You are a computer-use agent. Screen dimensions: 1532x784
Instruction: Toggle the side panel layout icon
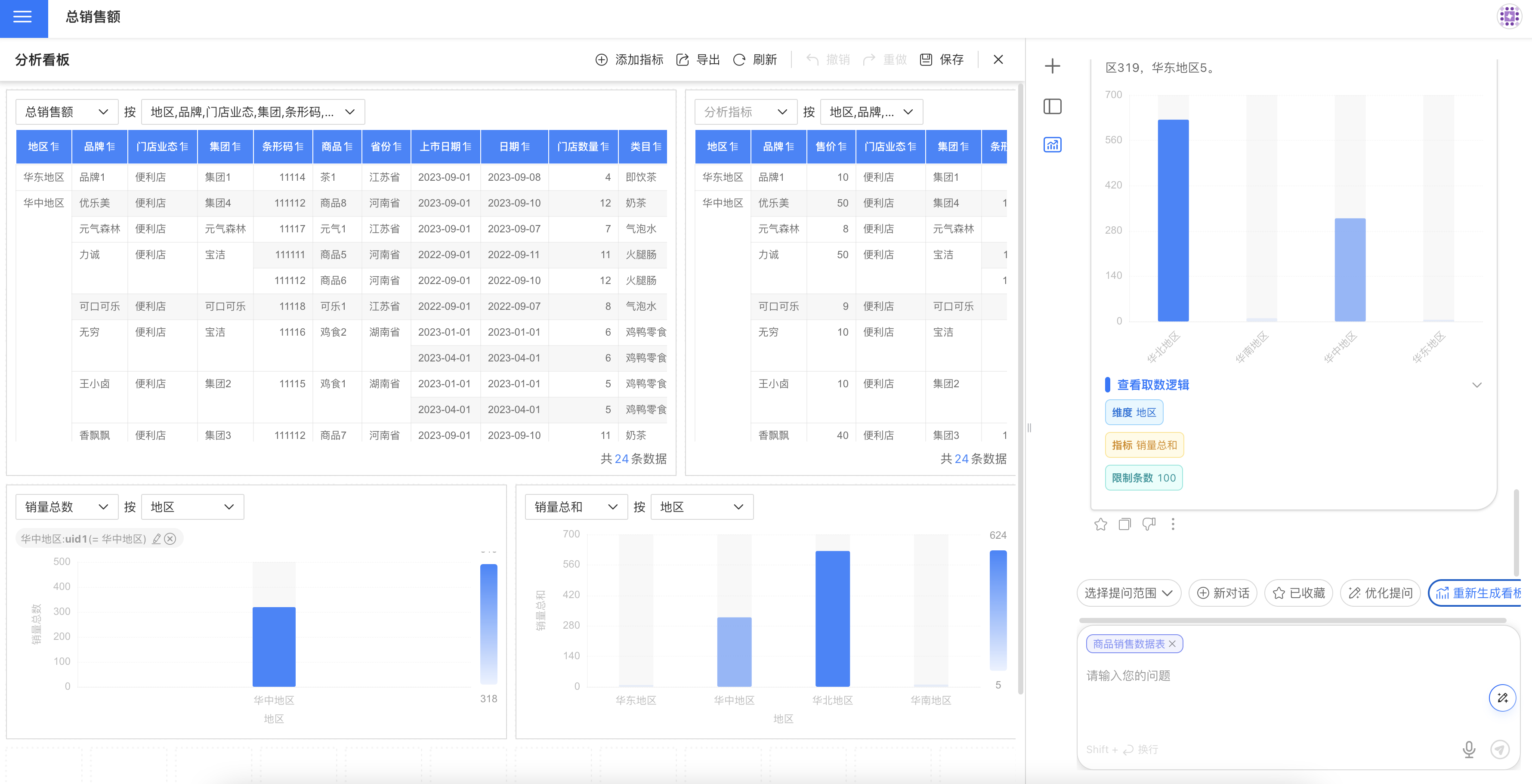click(1052, 106)
